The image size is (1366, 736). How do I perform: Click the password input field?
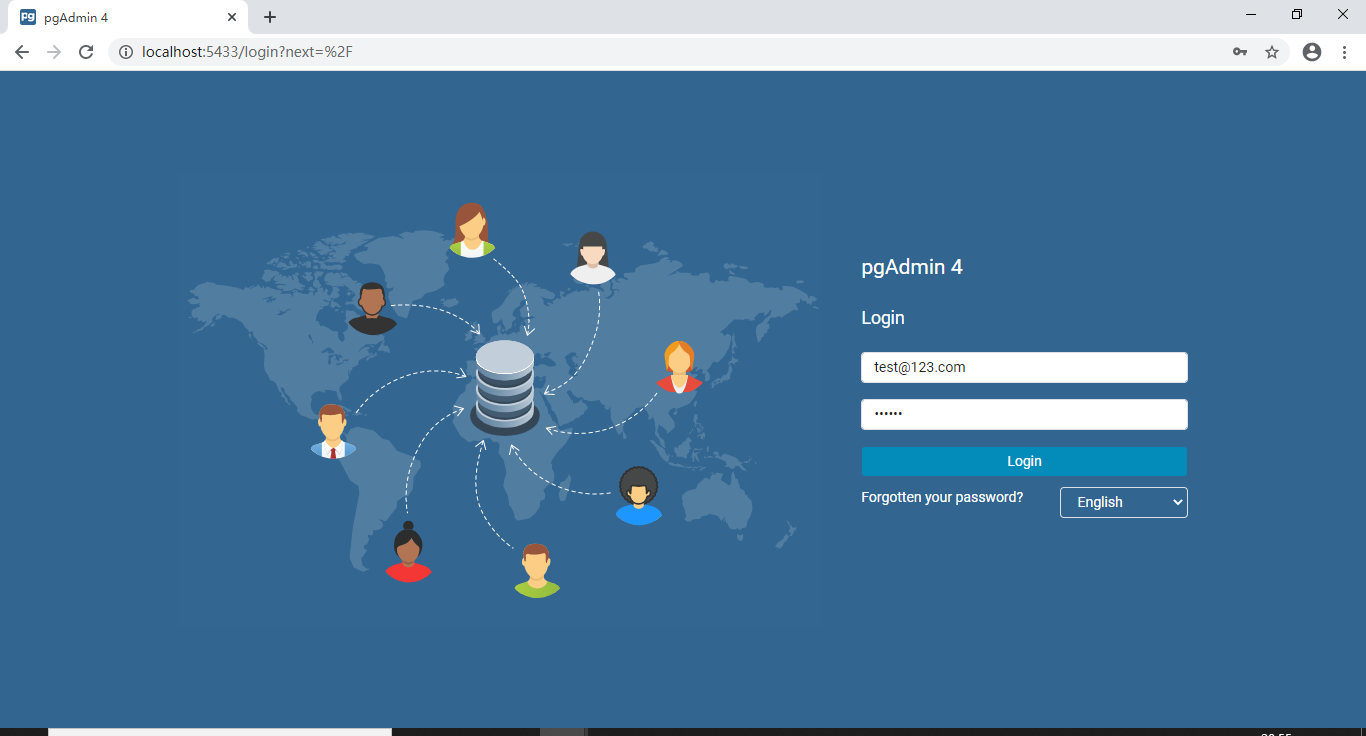[x=1024, y=414]
